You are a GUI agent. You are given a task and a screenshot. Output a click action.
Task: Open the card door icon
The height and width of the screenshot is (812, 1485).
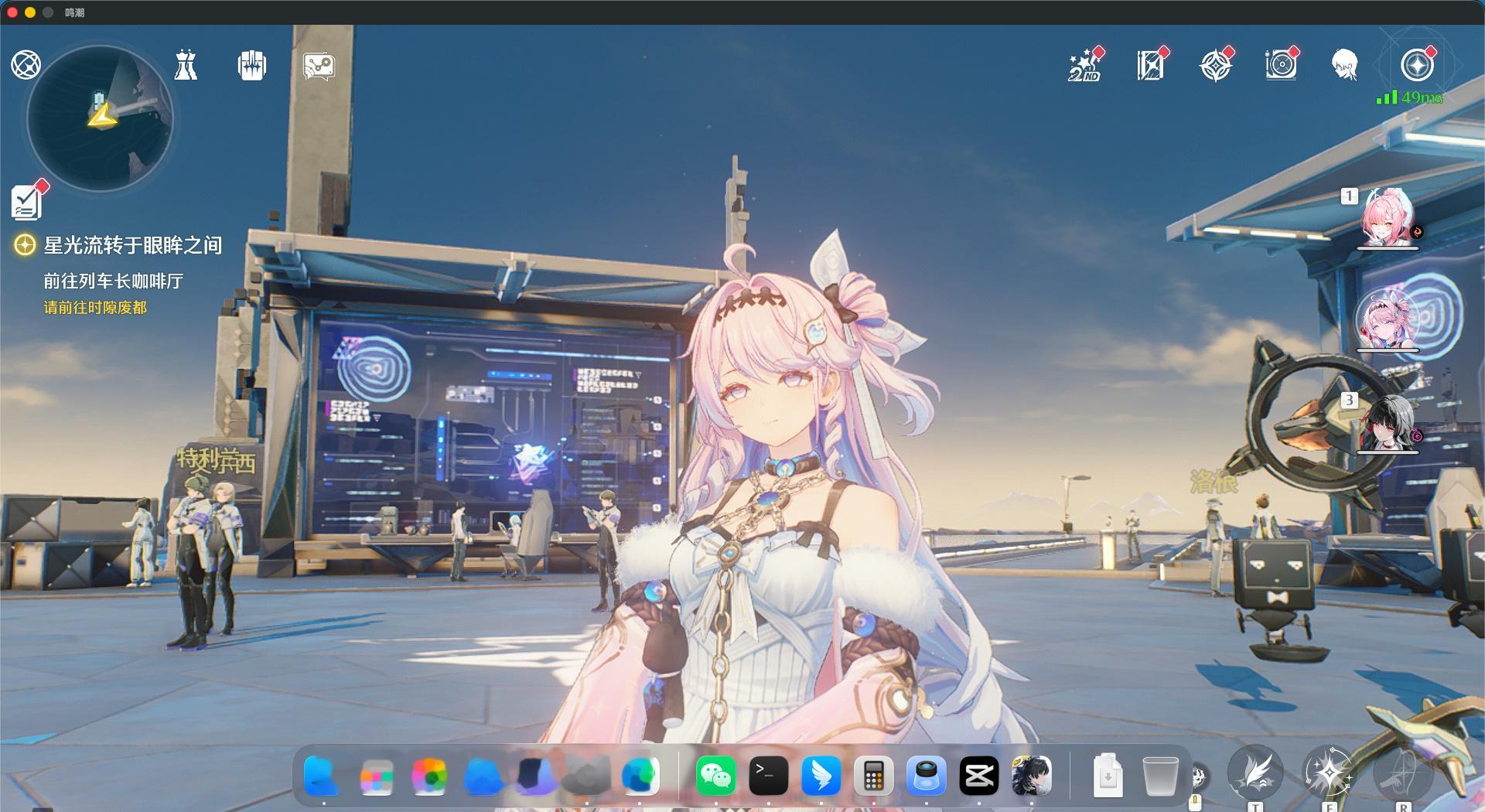(x=1151, y=65)
